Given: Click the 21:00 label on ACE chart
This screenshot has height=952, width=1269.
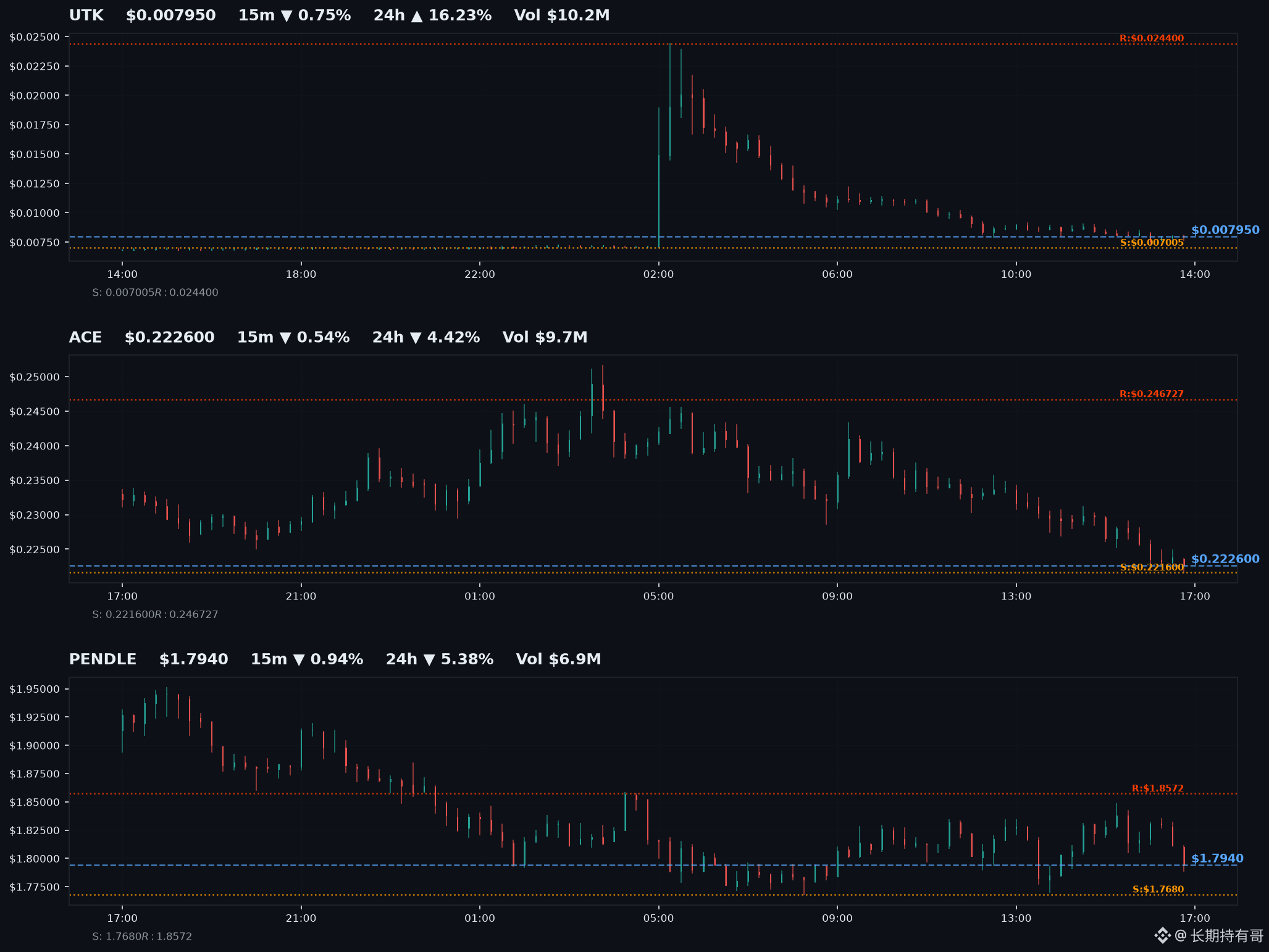Looking at the screenshot, I should coord(301,596).
